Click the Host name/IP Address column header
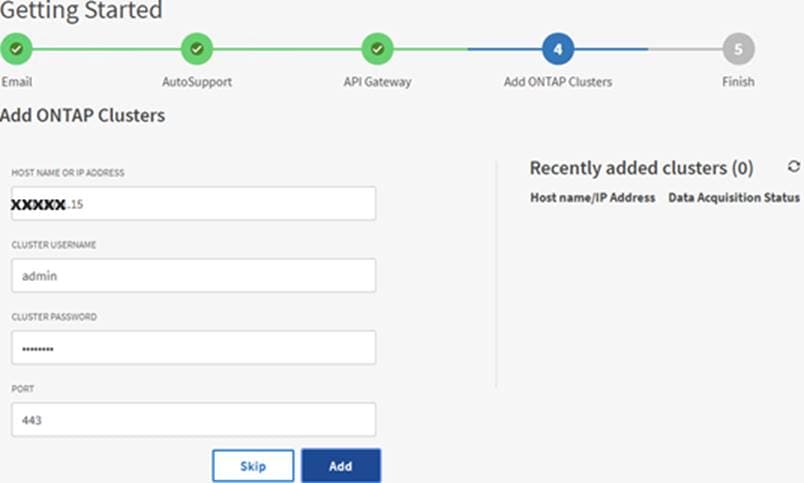This screenshot has width=804, height=483. (593, 197)
